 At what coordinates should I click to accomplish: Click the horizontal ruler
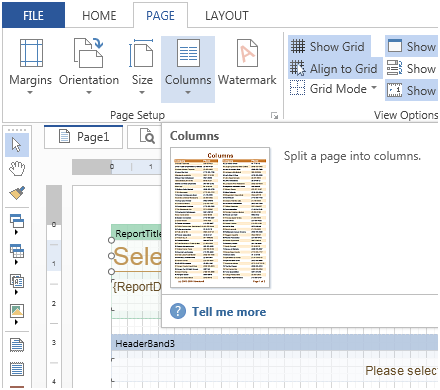click(117, 167)
